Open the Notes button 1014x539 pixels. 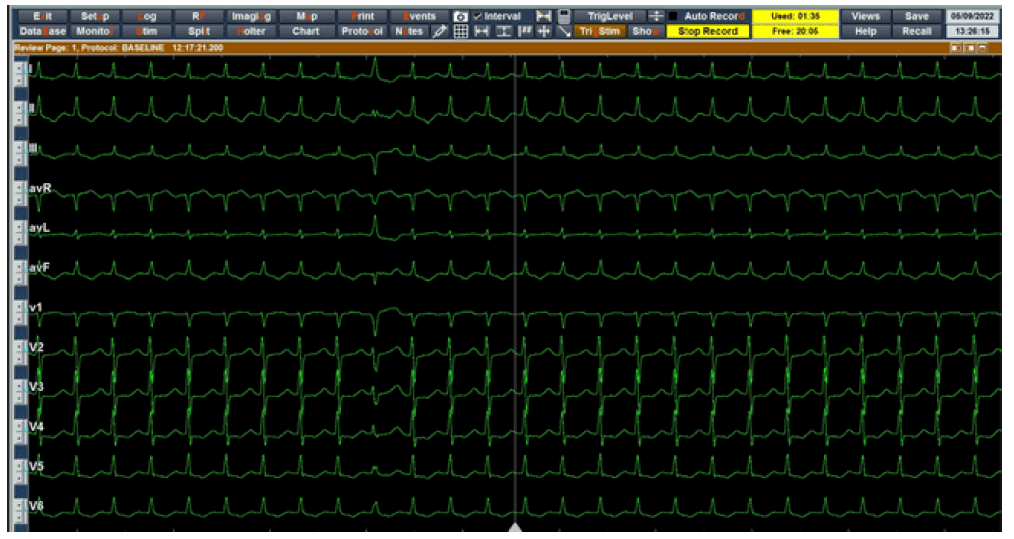[410, 31]
